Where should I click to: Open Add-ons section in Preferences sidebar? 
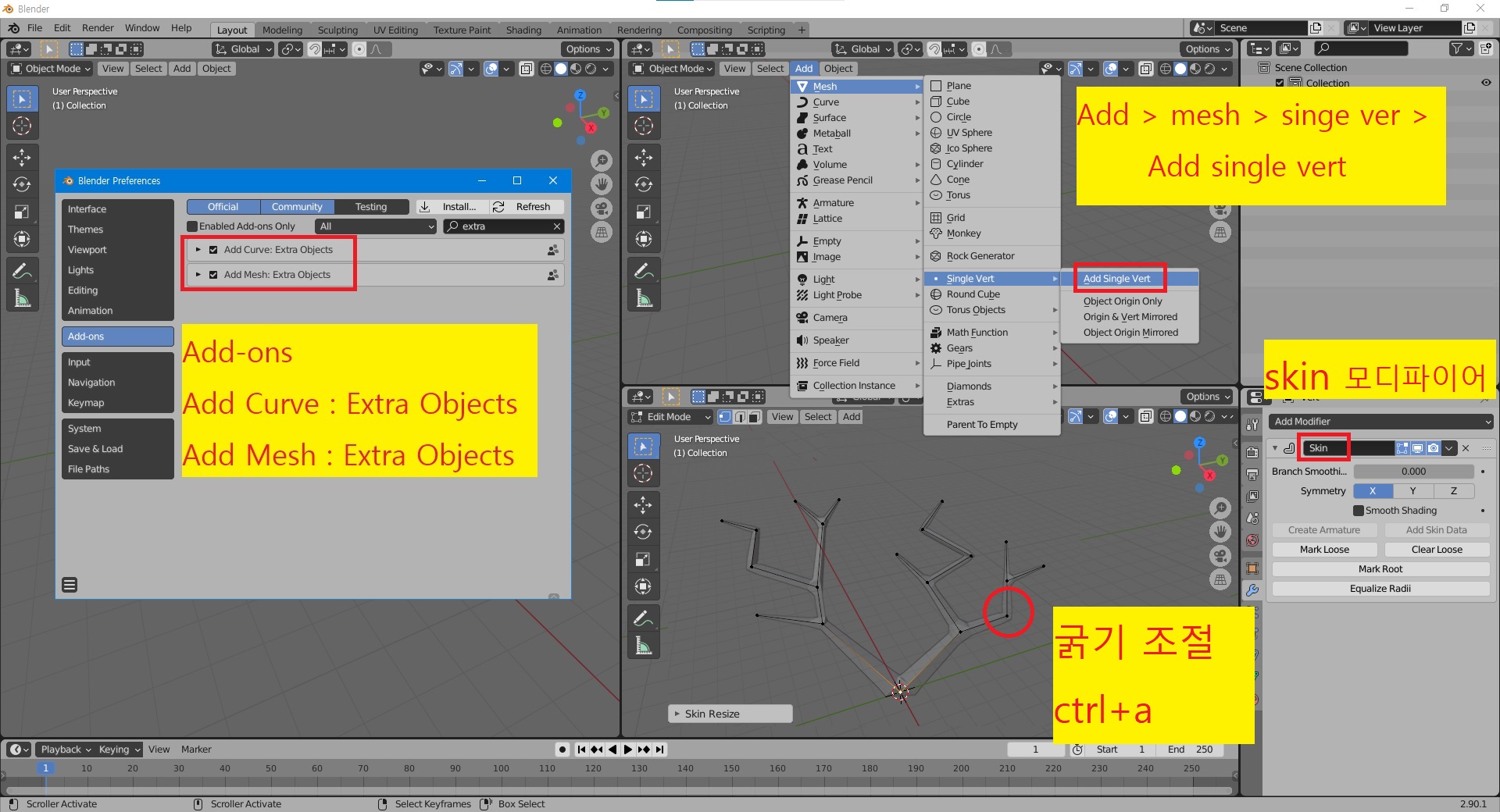click(117, 337)
